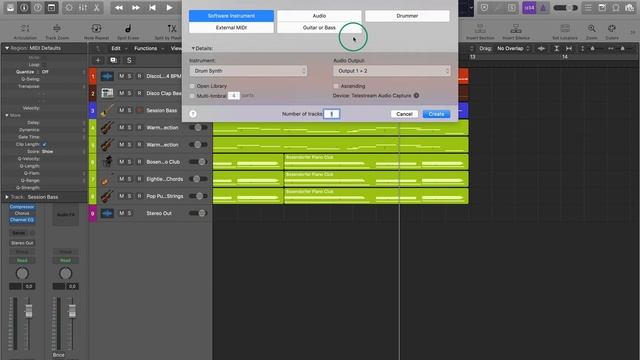
Task: Solo the Session Bass track
Action: click(x=130, y=111)
